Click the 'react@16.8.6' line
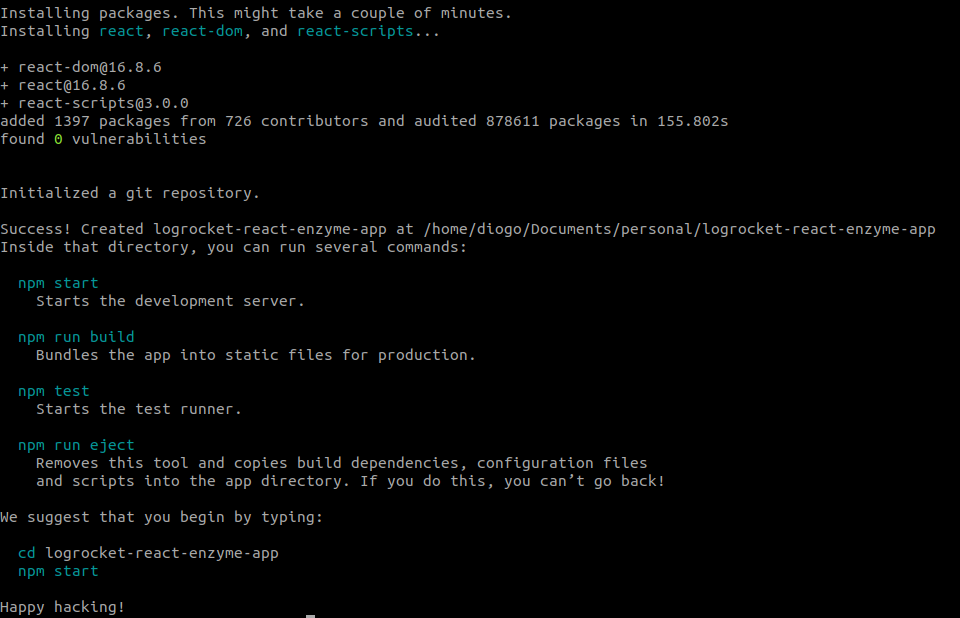Screen dimensions: 960x618 [x=63, y=85]
